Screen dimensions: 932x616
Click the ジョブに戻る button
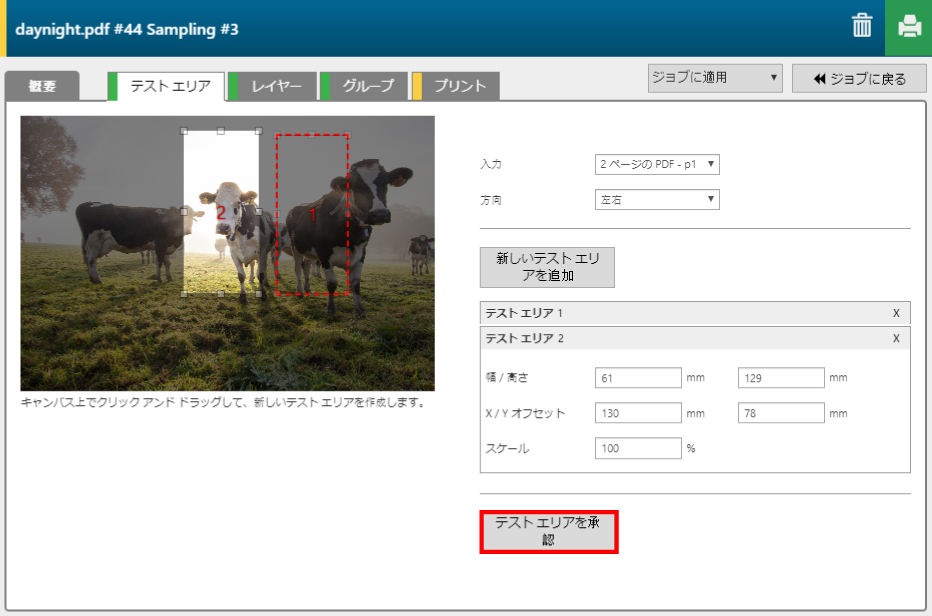(x=859, y=78)
